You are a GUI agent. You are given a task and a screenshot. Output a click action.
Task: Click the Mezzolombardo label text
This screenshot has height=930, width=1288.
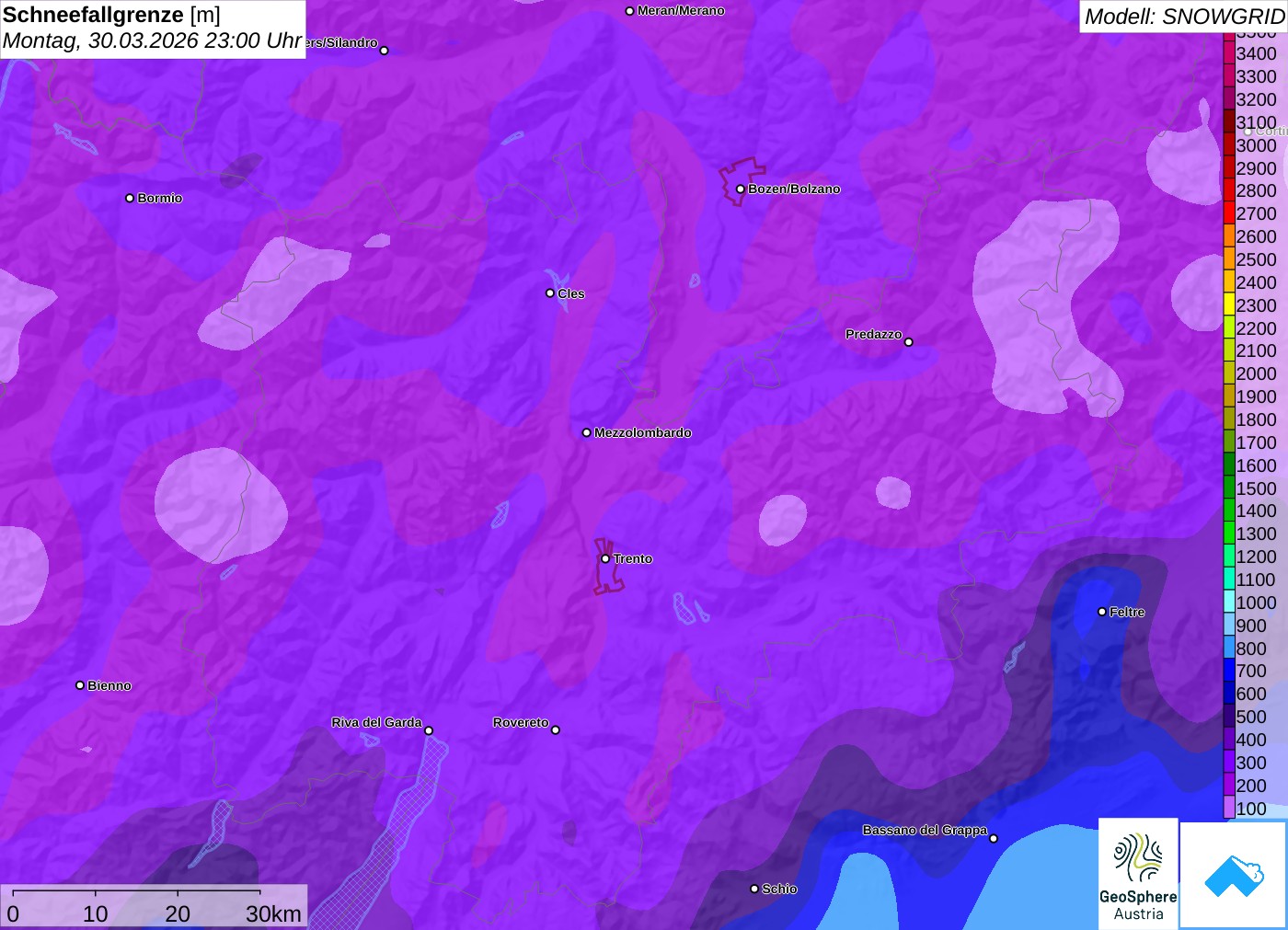(x=643, y=432)
